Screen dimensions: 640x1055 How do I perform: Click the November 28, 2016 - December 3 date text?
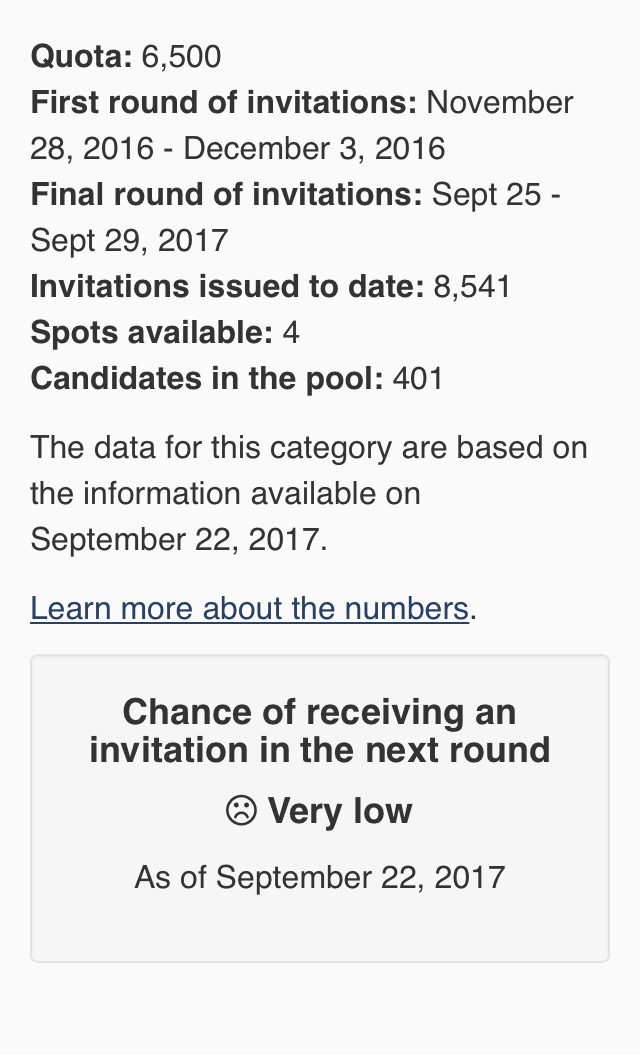pos(301,125)
